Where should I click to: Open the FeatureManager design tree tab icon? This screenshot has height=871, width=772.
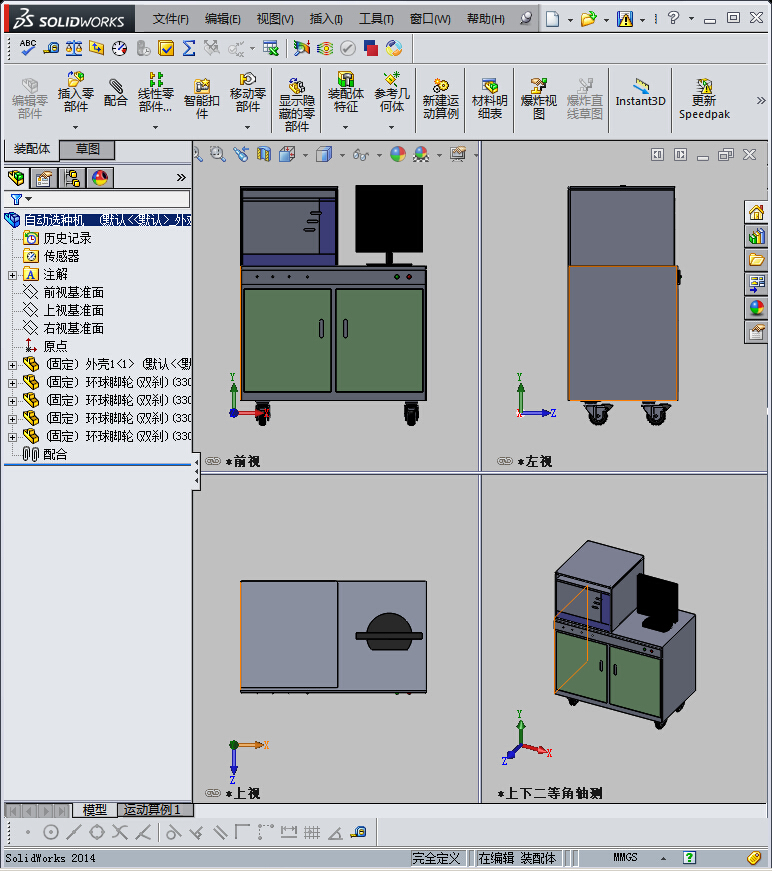coord(17,178)
